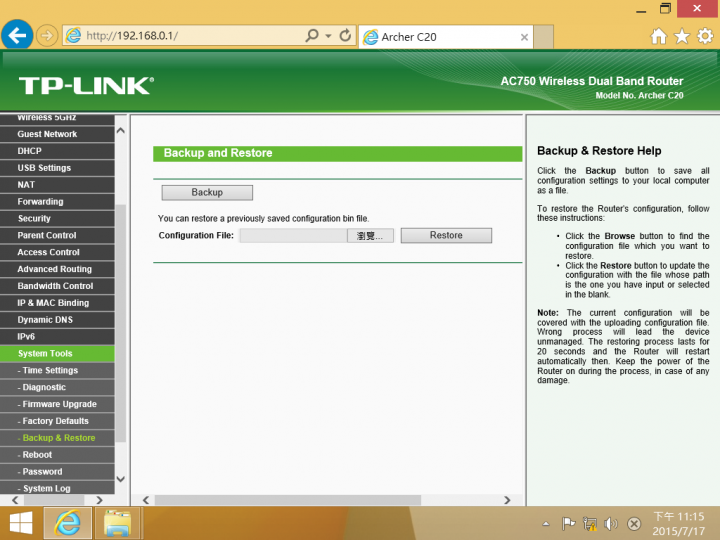Go to Firmware Upgrade submenu
This screenshot has width=720, height=540.
coord(57,404)
